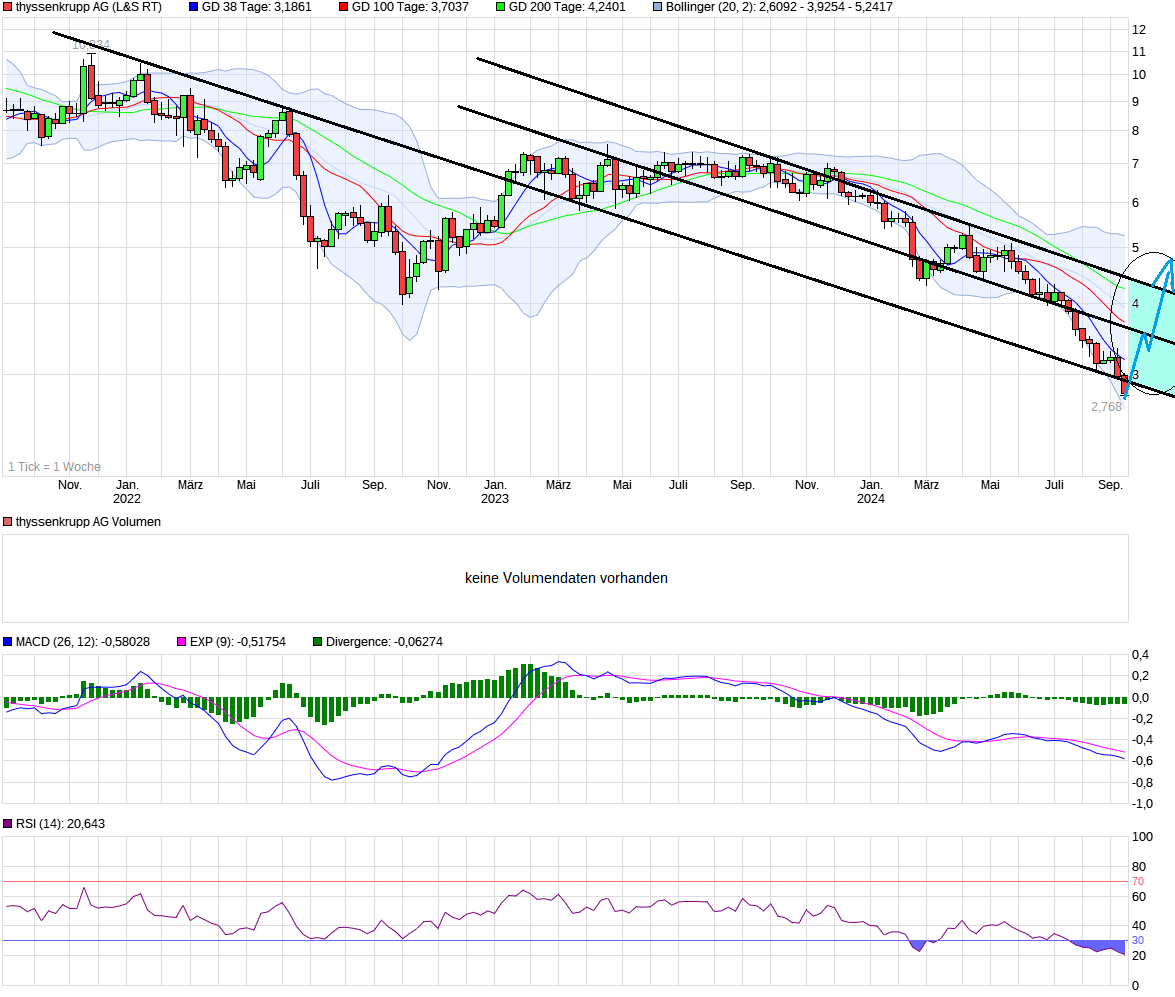Click the blue GD 38 Tage swatch

[193, 7]
